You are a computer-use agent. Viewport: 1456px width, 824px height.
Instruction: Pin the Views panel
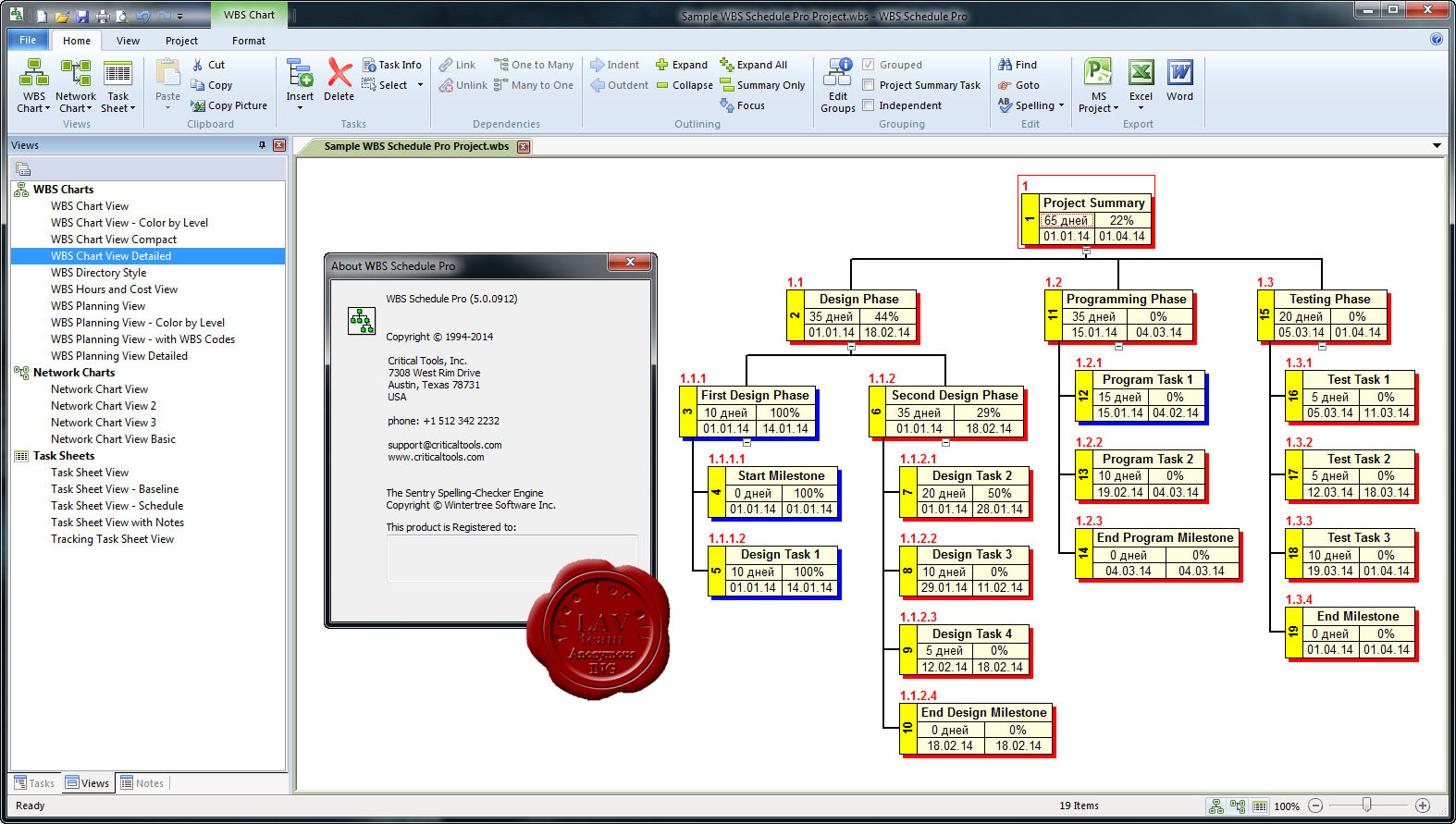point(262,145)
